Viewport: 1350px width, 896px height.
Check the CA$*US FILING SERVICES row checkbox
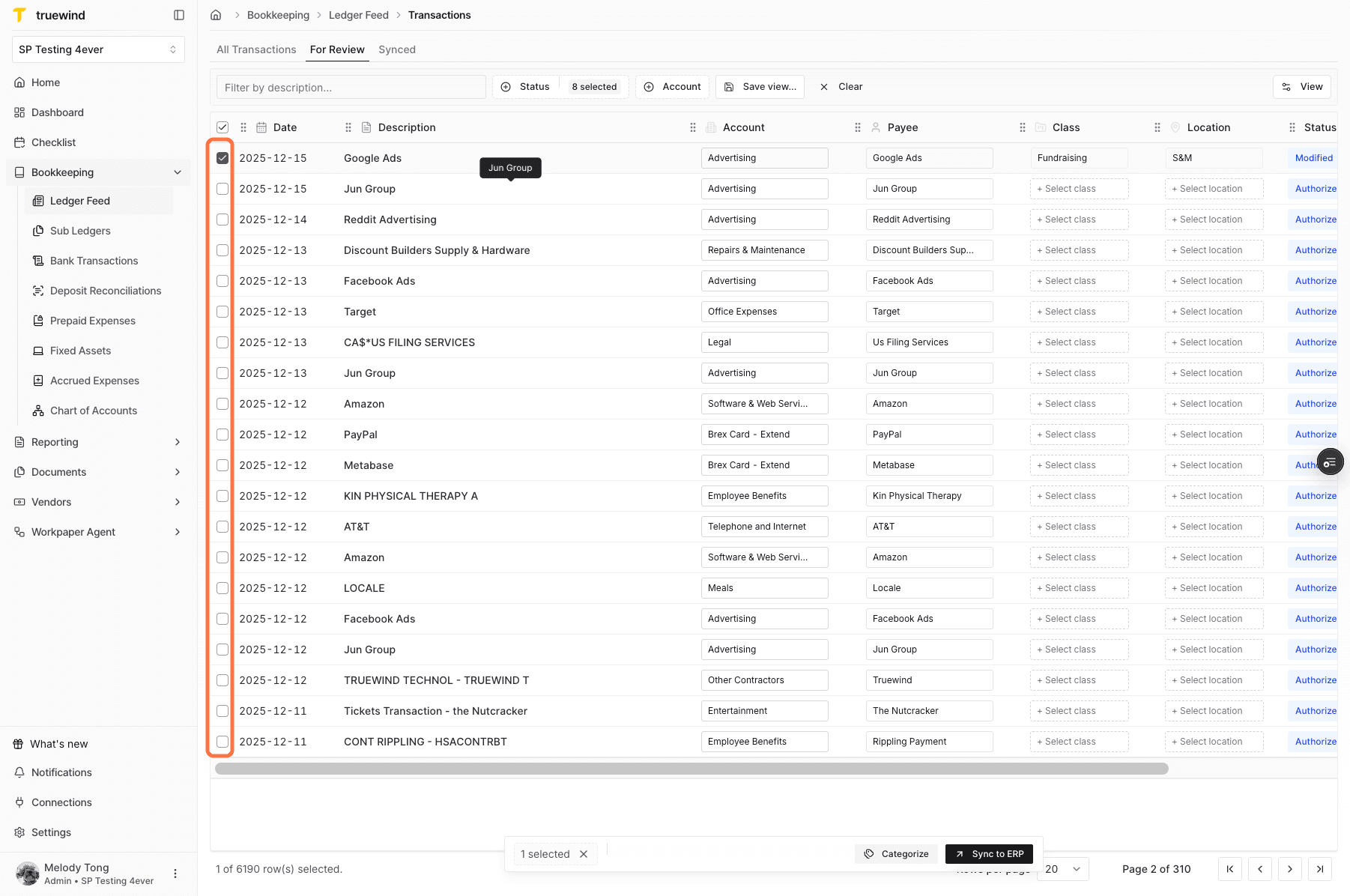(x=223, y=342)
